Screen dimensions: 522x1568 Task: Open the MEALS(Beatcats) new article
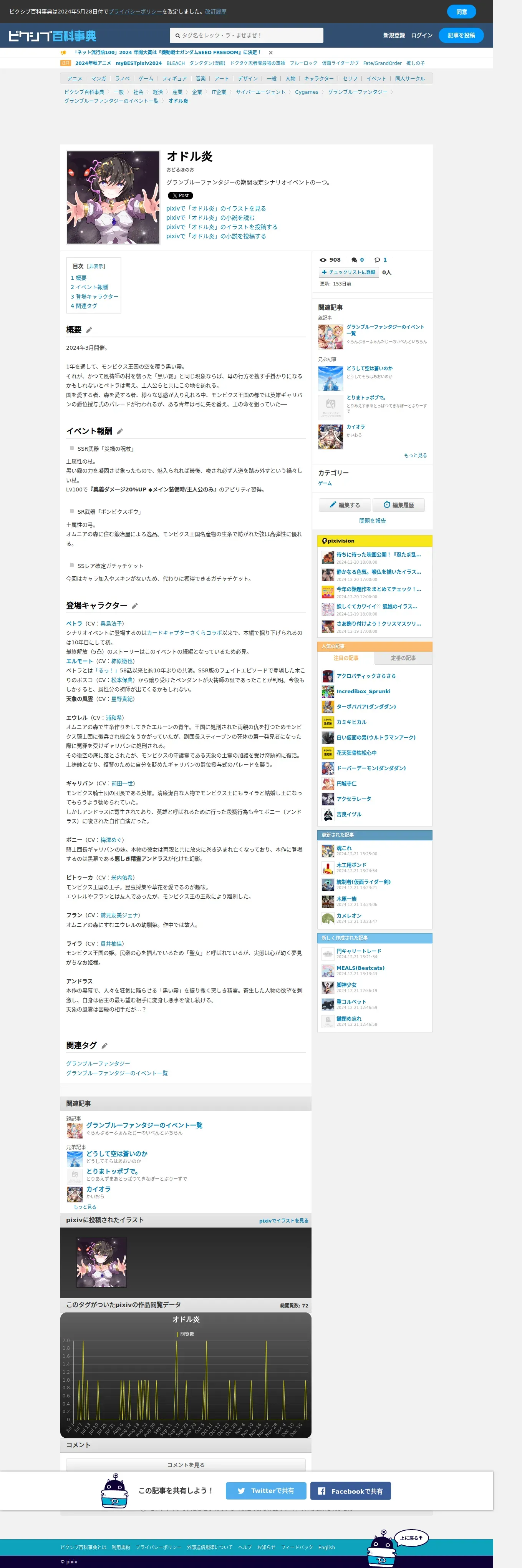[360, 968]
